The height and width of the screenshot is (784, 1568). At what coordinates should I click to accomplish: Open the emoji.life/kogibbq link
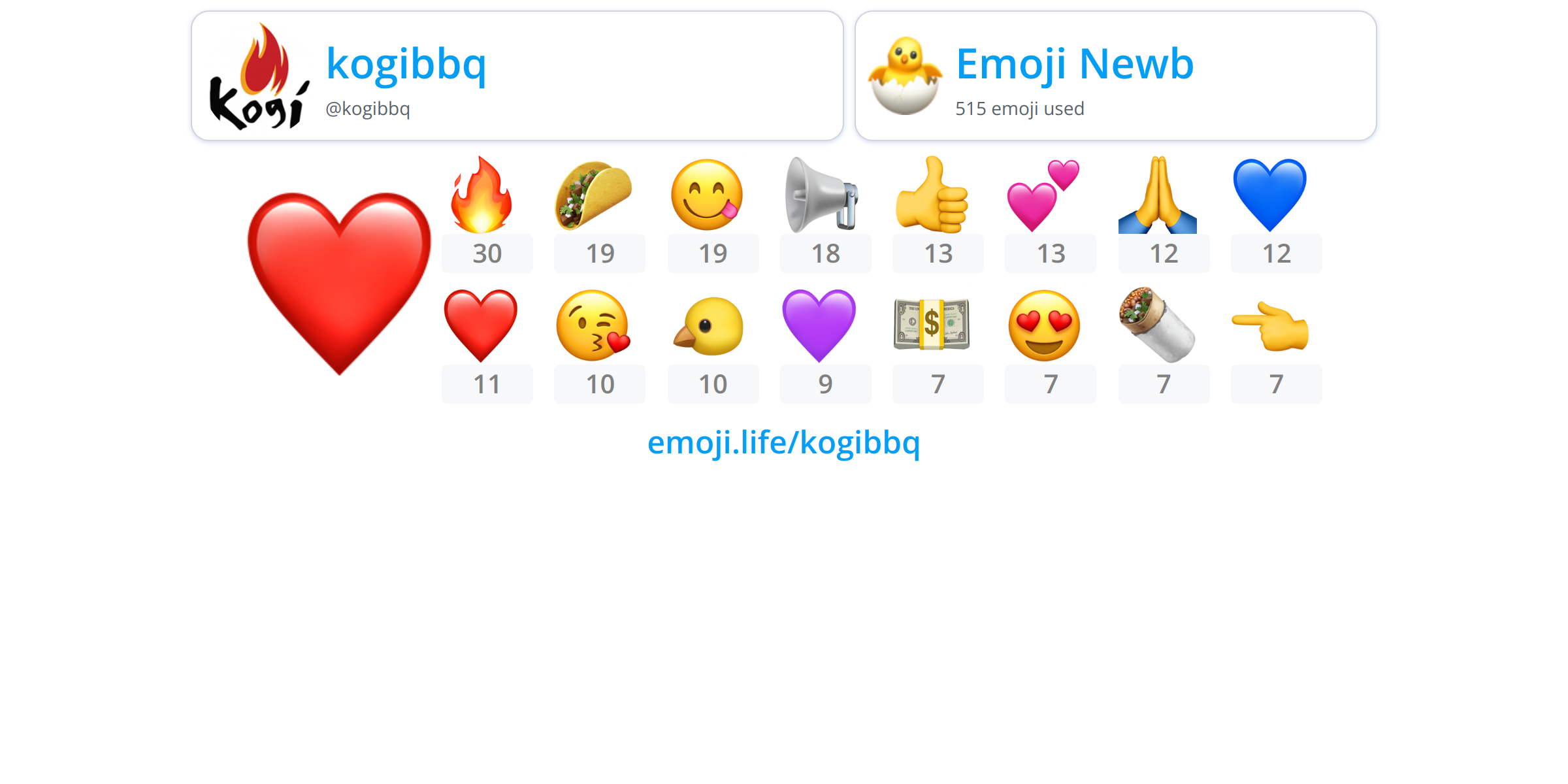click(x=783, y=442)
